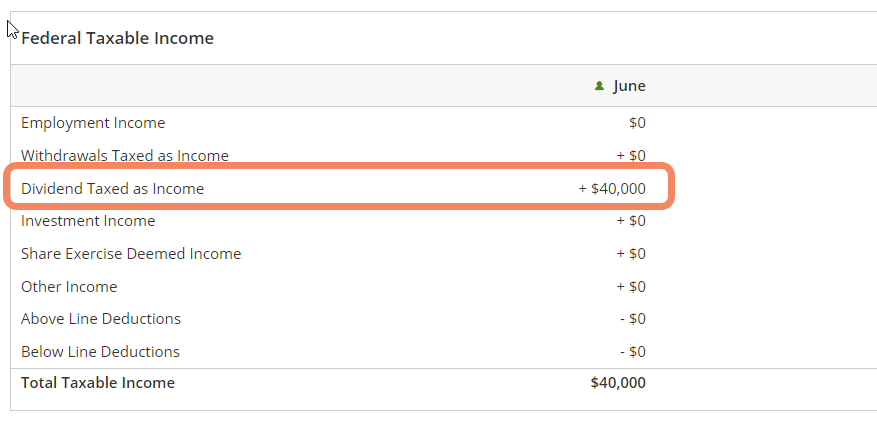The width and height of the screenshot is (877, 434).
Task: Click the Federal Taxable Income heading
Action: tap(117, 38)
